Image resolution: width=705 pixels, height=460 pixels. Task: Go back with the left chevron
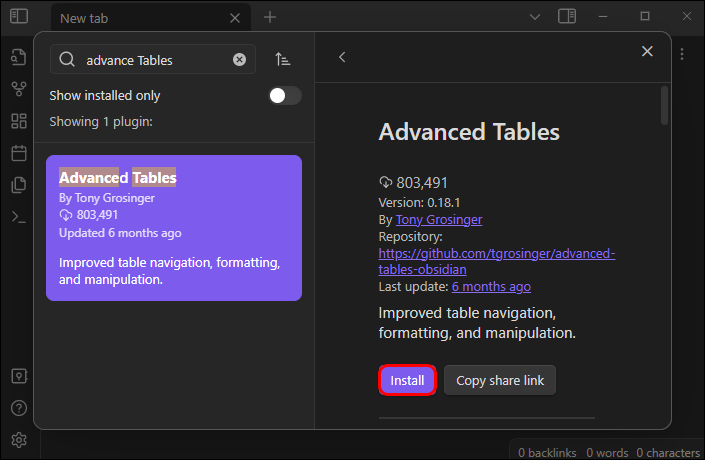click(x=342, y=57)
